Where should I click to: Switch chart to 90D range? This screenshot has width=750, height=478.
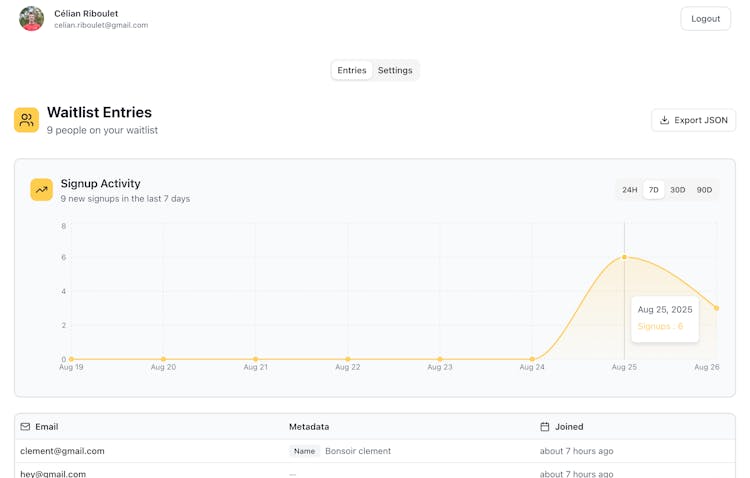click(x=705, y=190)
